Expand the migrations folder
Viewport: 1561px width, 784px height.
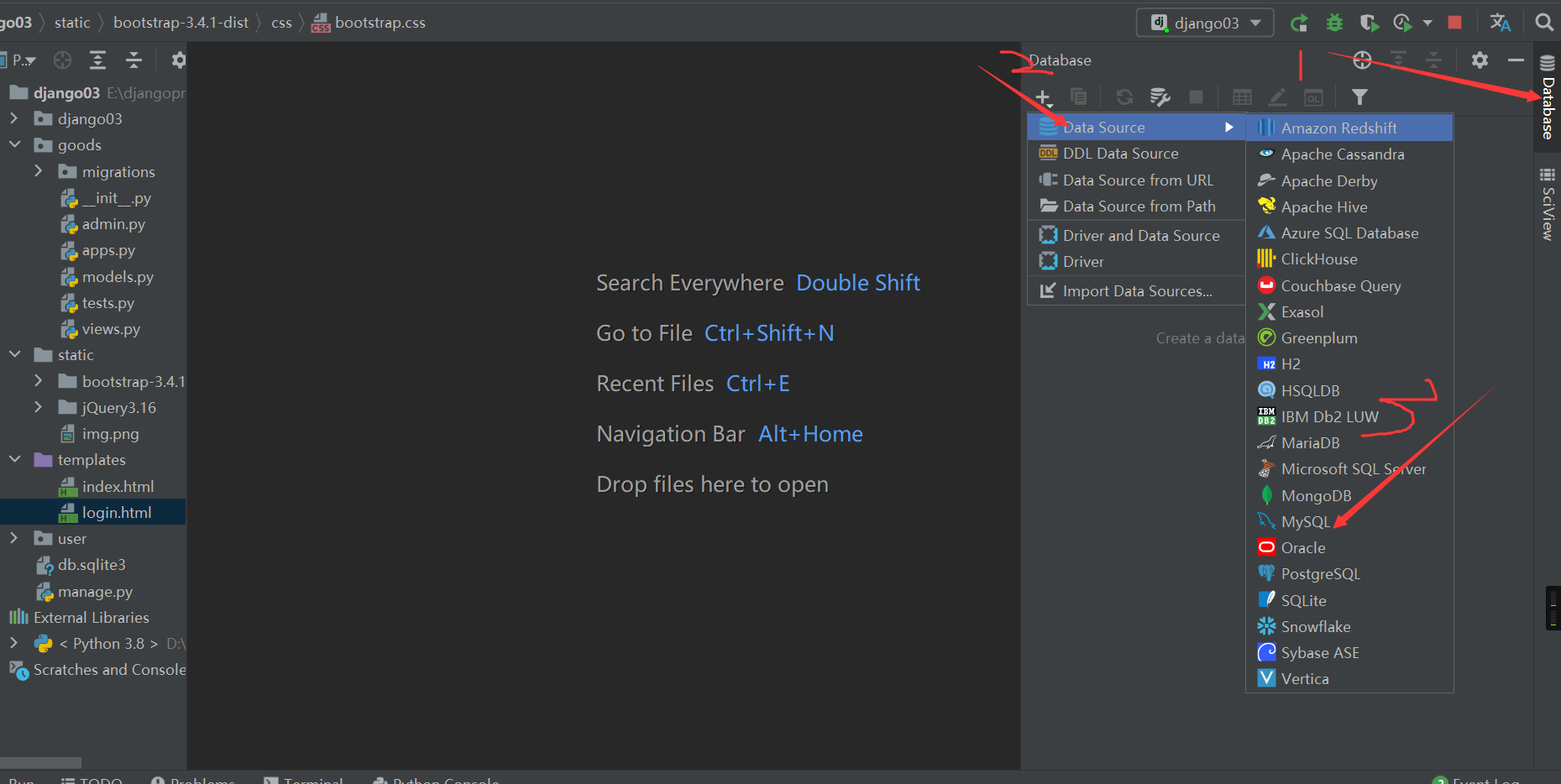tap(38, 171)
